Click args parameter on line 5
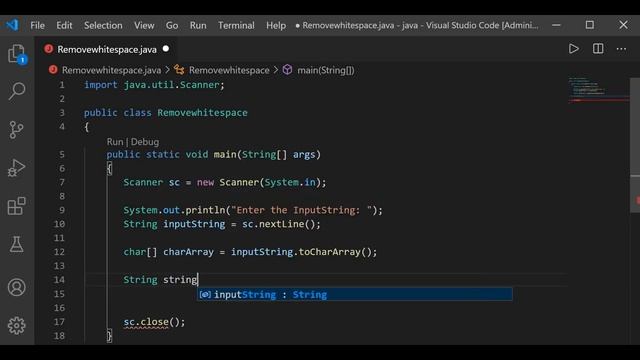Screen dimensions: 640x360 coord(304,155)
